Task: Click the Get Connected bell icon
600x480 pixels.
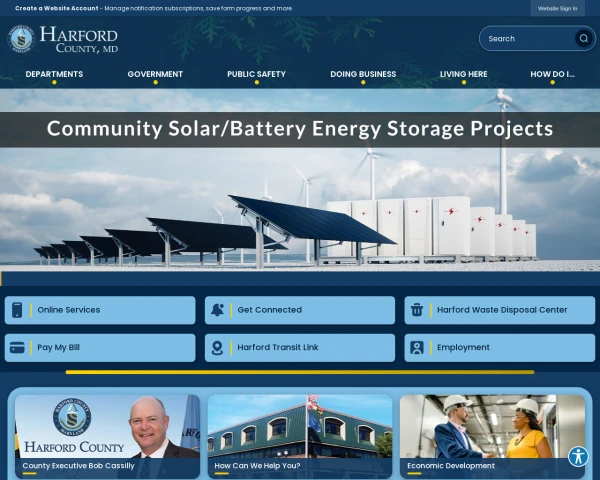Action: (x=217, y=310)
